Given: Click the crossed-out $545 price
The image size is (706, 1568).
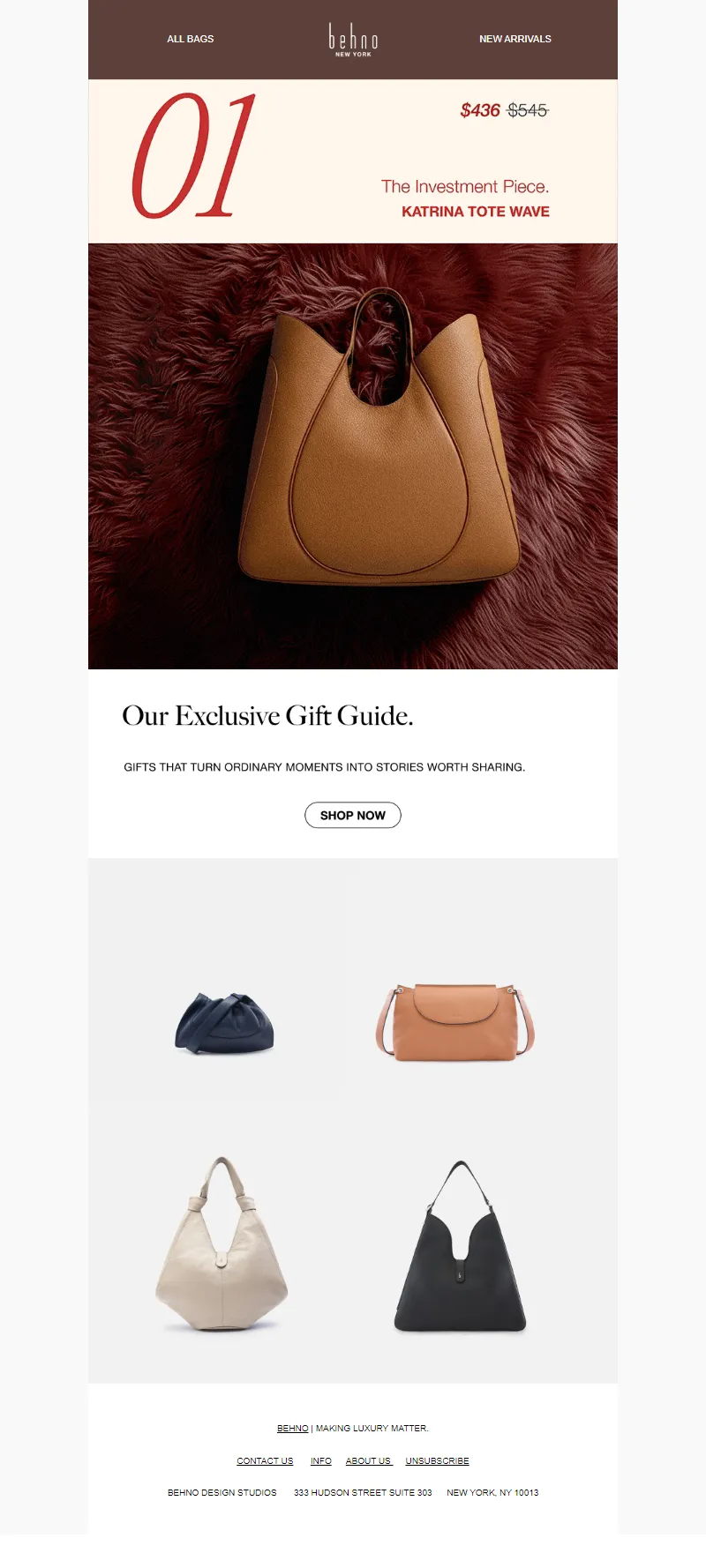Looking at the screenshot, I should [528, 110].
